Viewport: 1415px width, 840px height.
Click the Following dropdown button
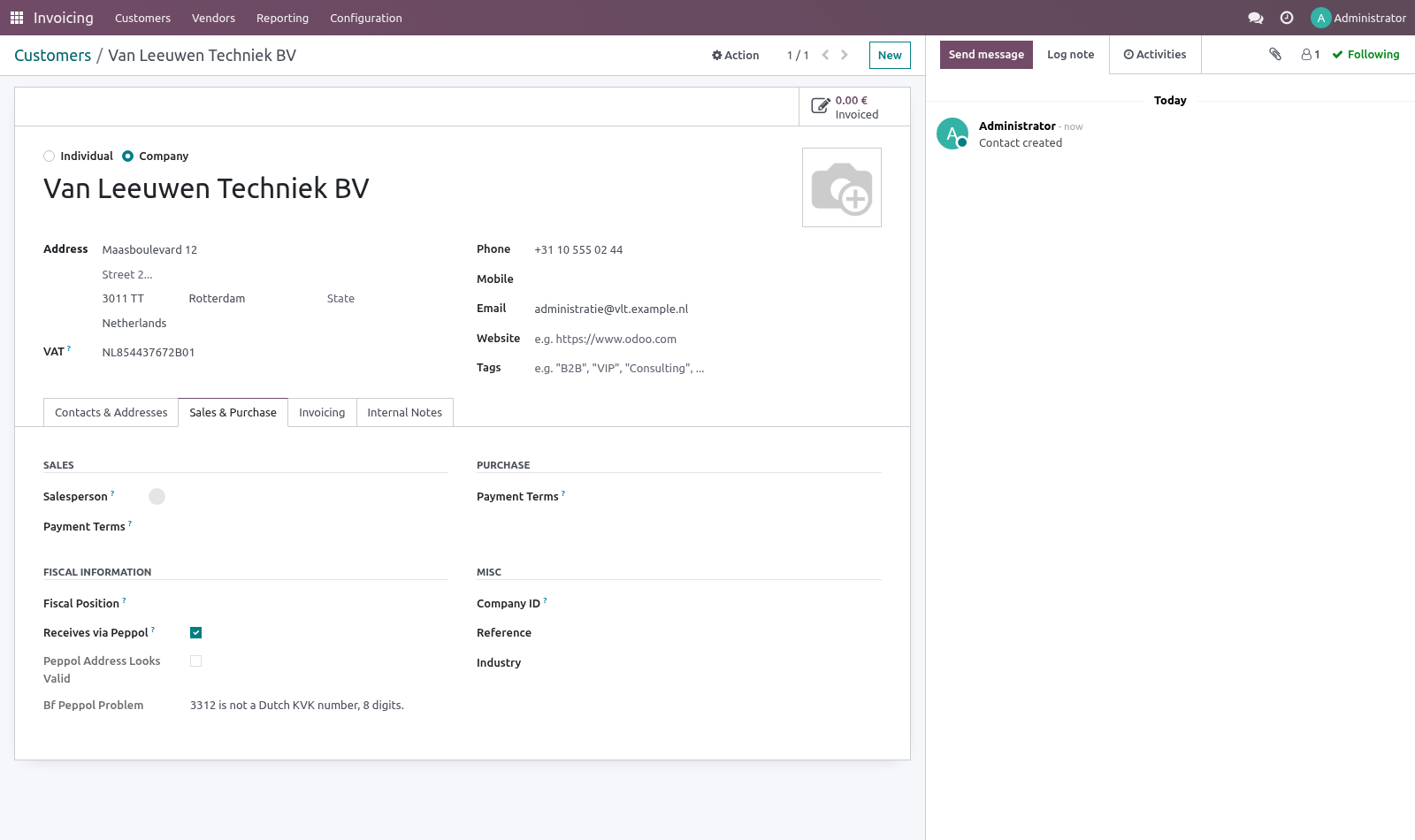1365,54
